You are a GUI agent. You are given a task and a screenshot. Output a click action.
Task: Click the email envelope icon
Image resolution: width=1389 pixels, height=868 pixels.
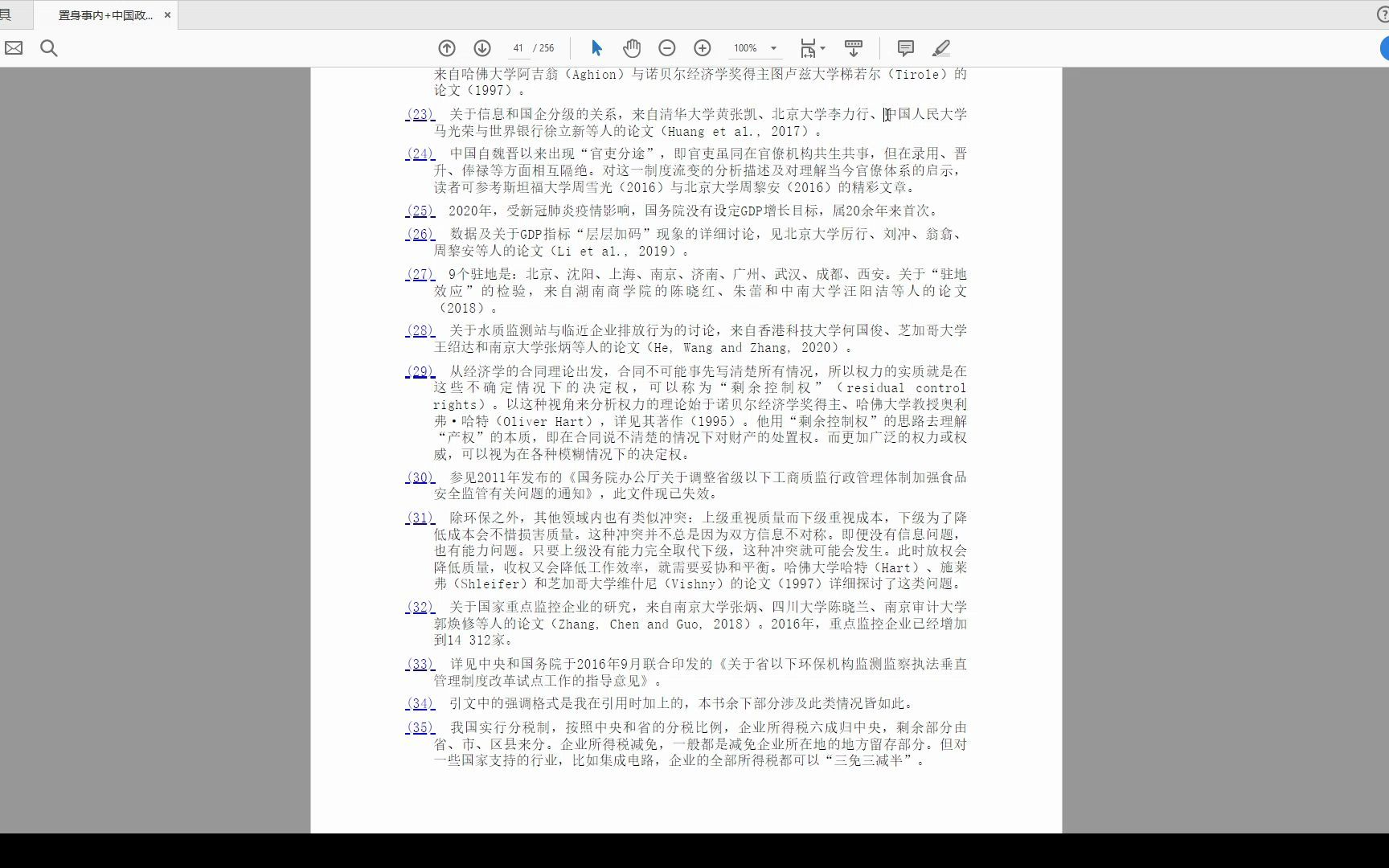(x=14, y=48)
